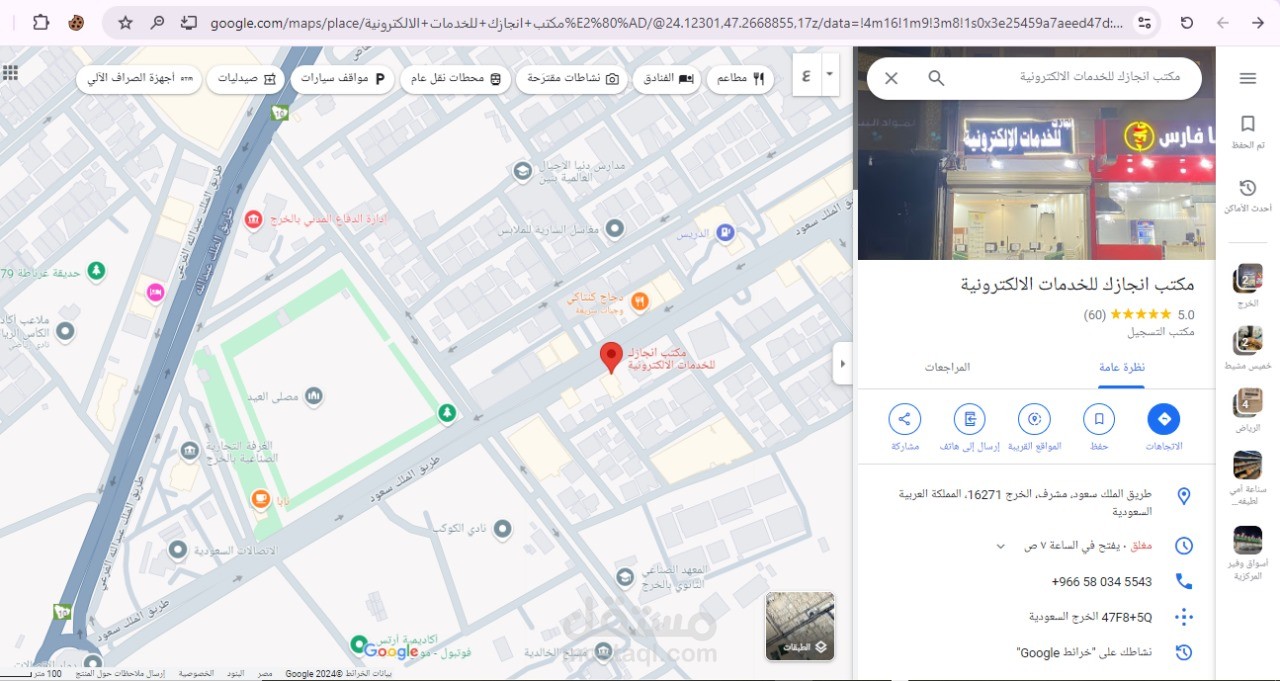Expand the opening hours chevron

1000,546
